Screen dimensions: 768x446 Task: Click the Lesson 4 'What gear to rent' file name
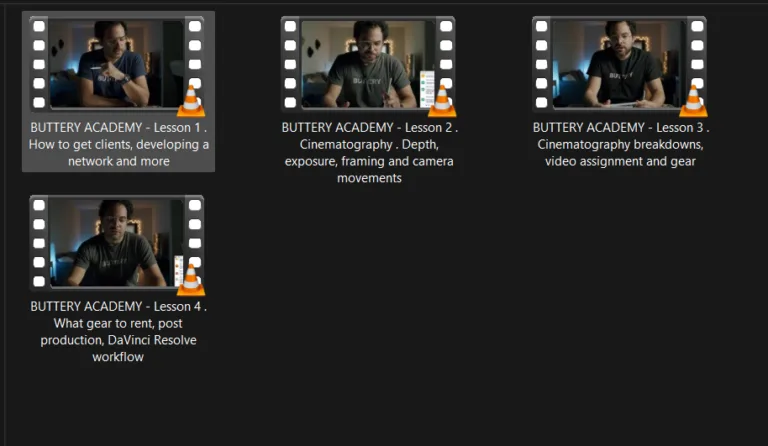point(118,332)
